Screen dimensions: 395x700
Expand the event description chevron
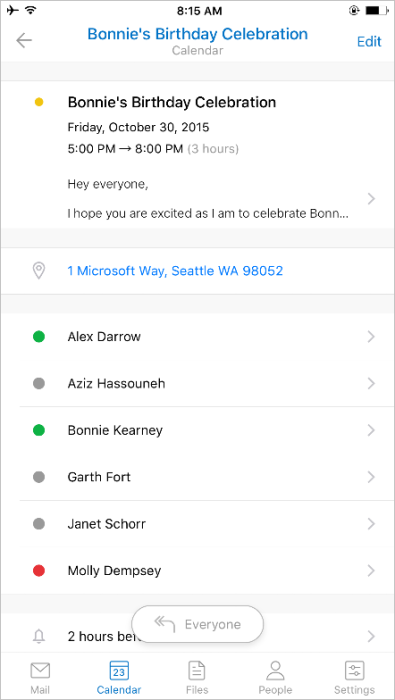coord(370,199)
